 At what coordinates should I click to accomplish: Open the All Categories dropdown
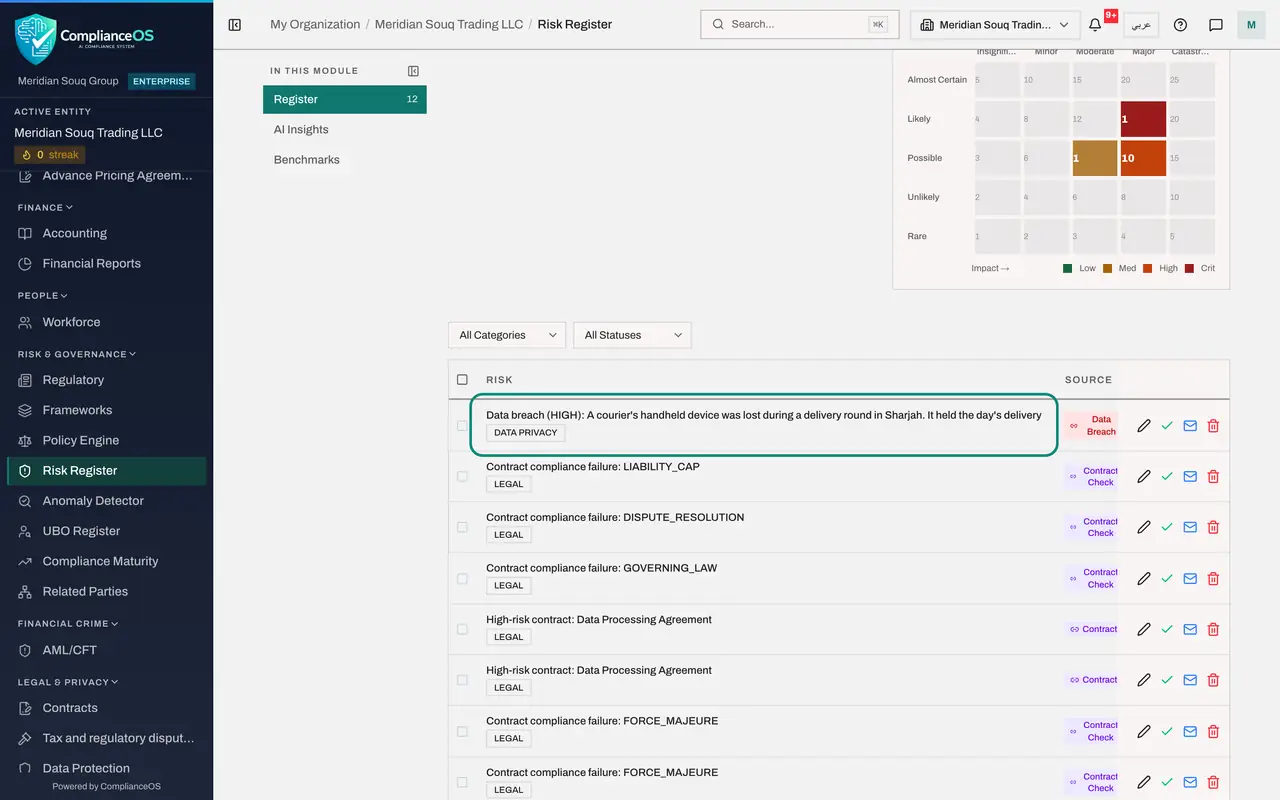(507, 335)
